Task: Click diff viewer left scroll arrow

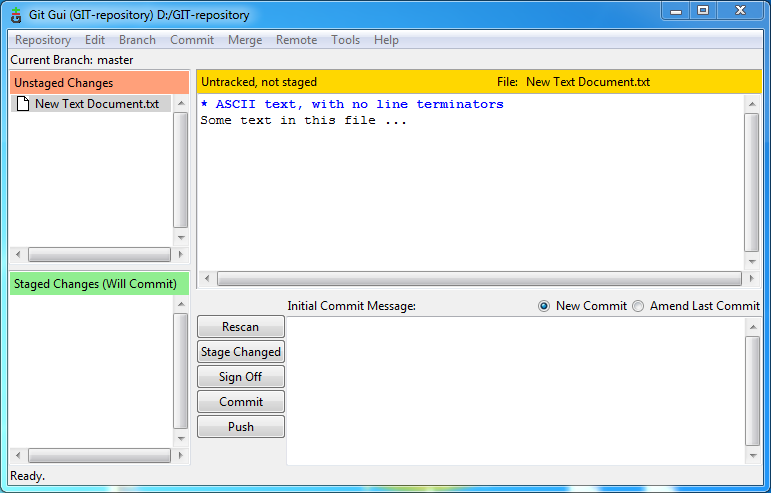Action: click(207, 278)
